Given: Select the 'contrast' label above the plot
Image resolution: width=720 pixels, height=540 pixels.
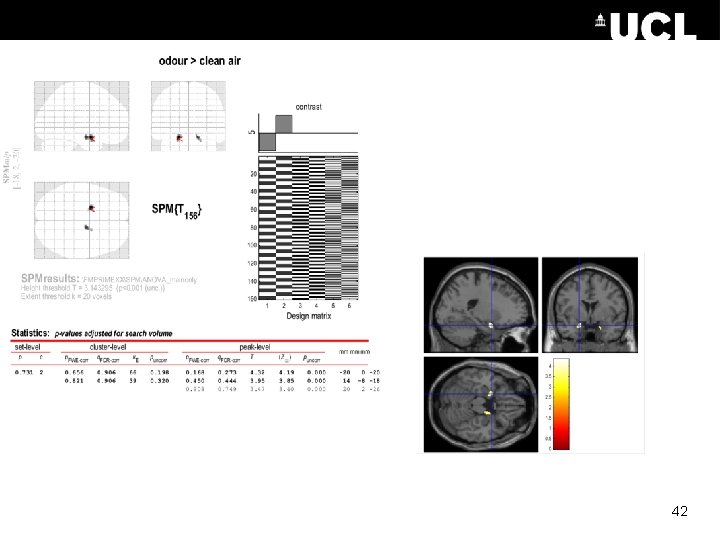Looking at the screenshot, I should click(x=309, y=107).
